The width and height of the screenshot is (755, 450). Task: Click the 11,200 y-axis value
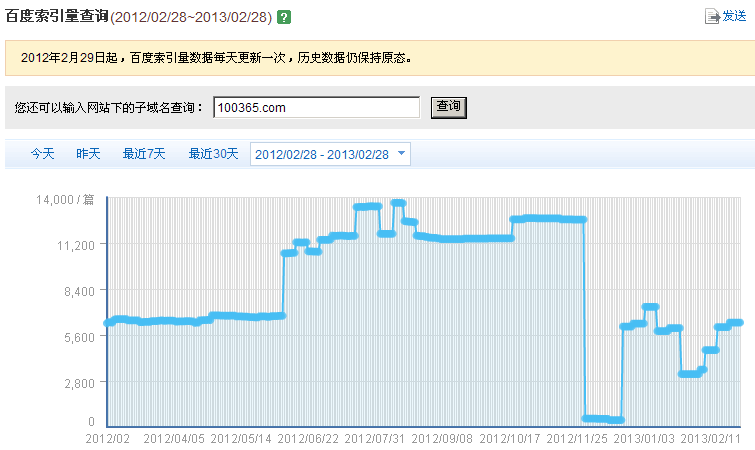76,245
